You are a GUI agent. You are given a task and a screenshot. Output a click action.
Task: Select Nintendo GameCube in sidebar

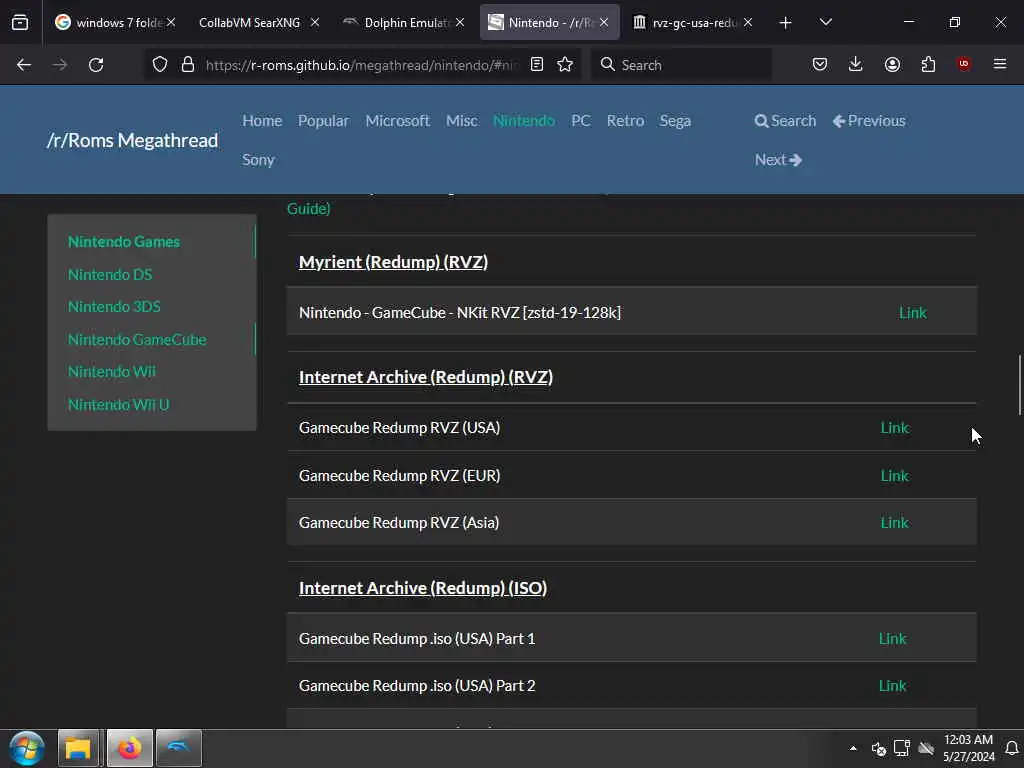tap(137, 340)
